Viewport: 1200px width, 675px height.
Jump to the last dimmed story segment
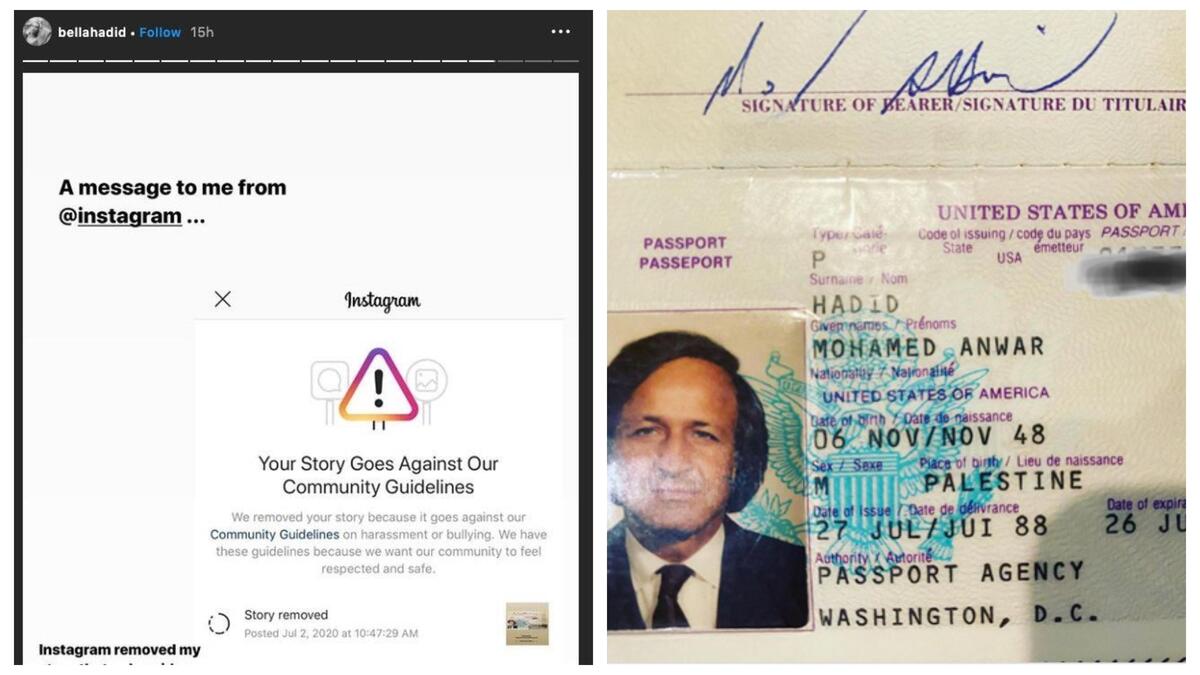pyautogui.click(x=565, y=61)
